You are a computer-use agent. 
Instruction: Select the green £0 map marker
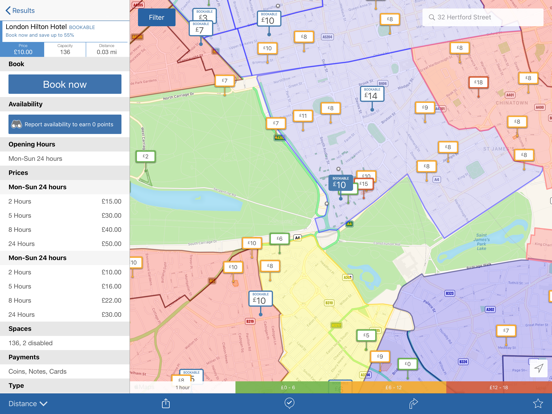[x=408, y=364]
